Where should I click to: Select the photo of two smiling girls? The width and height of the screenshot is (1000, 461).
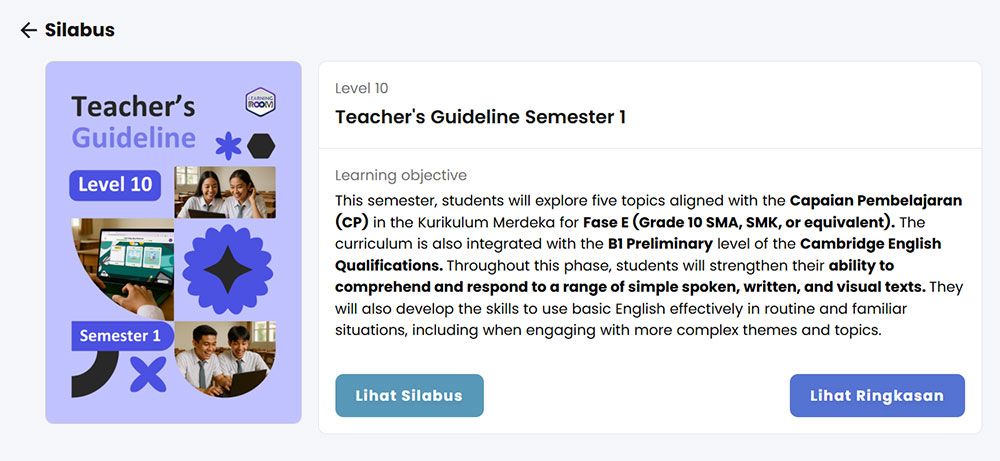[225, 192]
